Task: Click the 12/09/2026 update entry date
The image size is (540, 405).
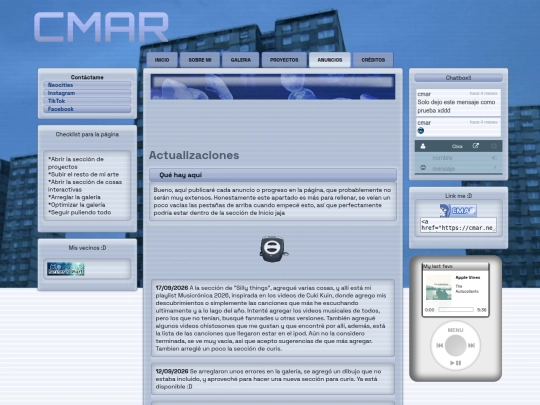Action: click(x=172, y=371)
